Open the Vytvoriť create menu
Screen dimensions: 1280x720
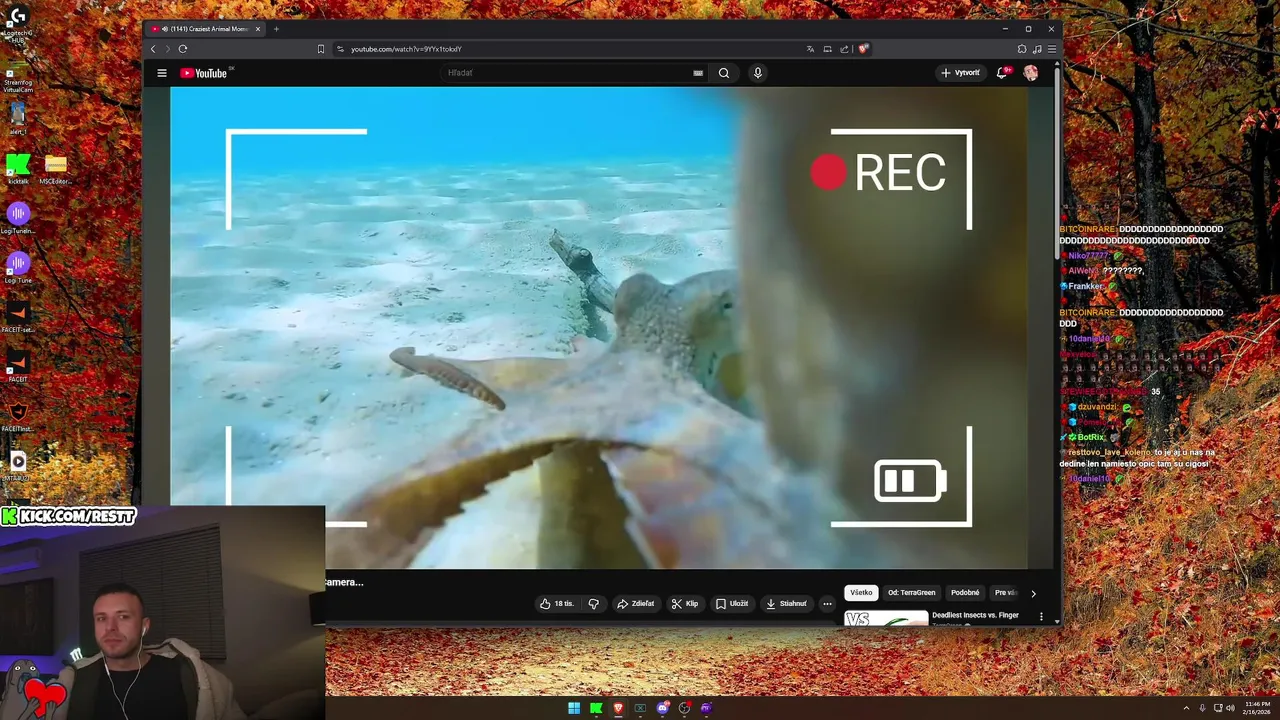pyautogui.click(x=960, y=73)
